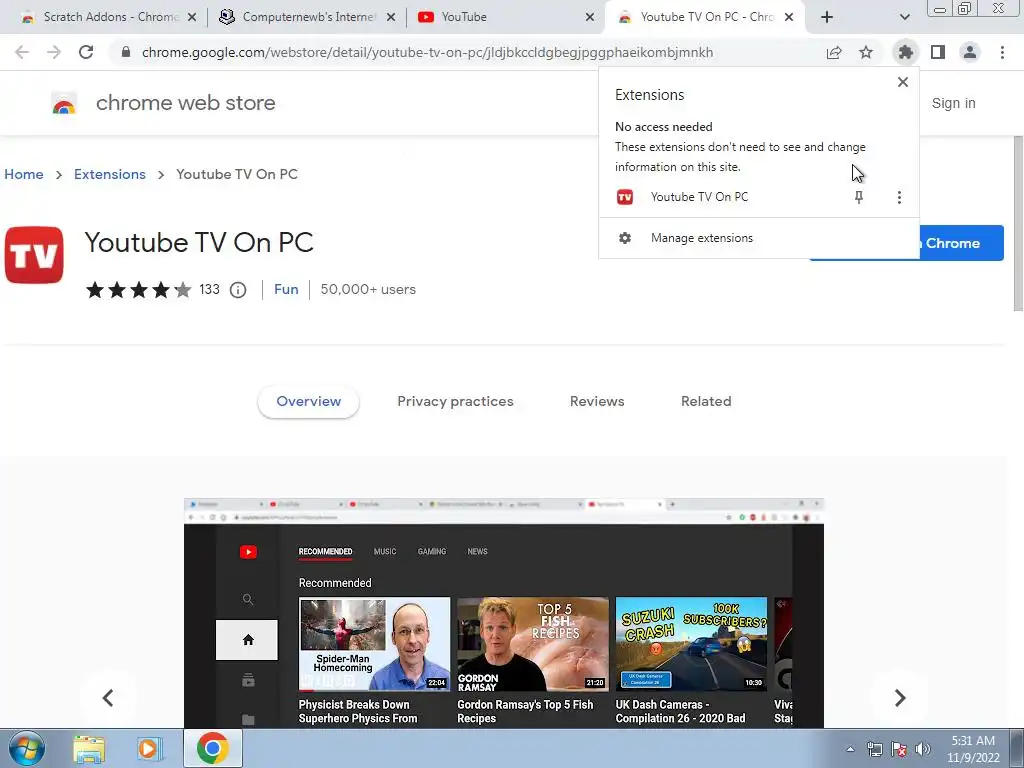Close the Computernewb's Internet tab
The height and width of the screenshot is (768, 1024).
coord(391,17)
